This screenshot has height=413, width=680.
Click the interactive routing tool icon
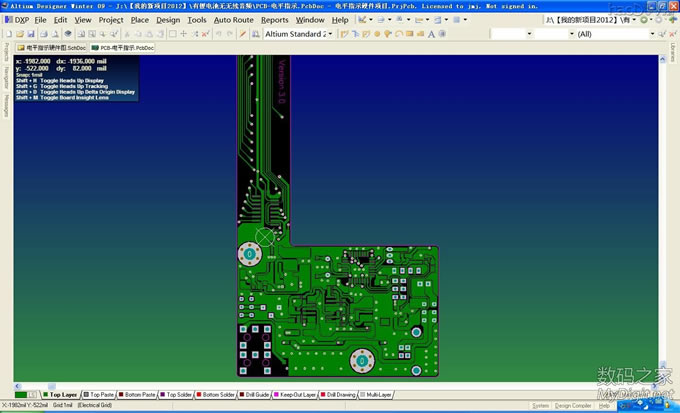click(x=342, y=34)
